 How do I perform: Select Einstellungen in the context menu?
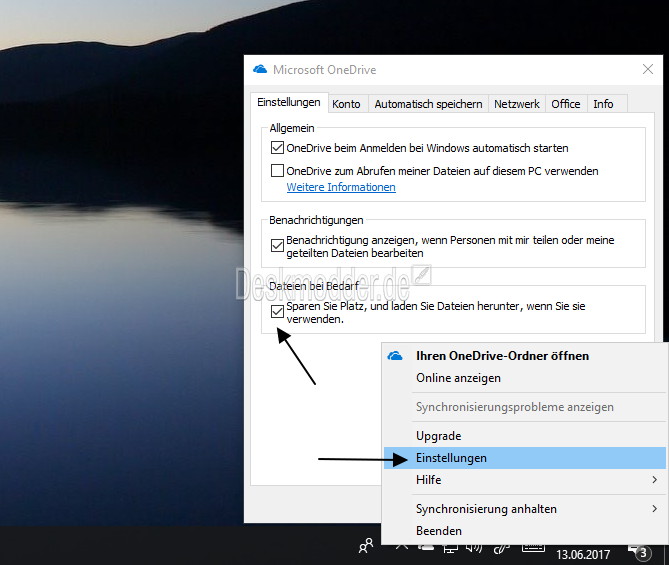525,458
